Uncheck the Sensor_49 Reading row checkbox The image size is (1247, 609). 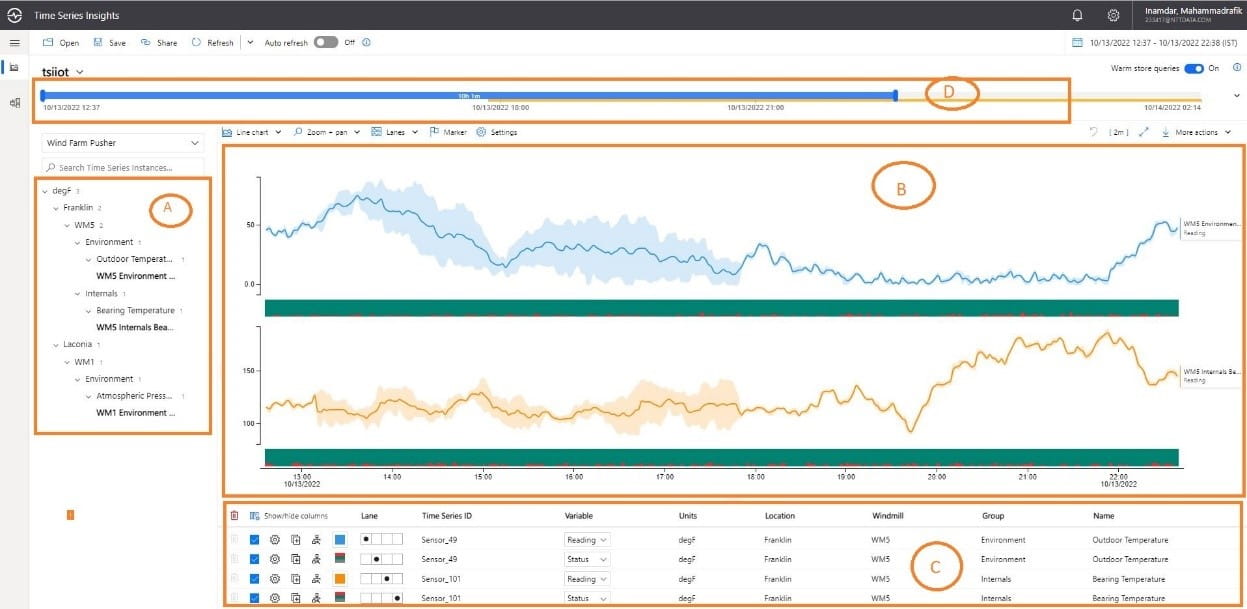coord(254,539)
